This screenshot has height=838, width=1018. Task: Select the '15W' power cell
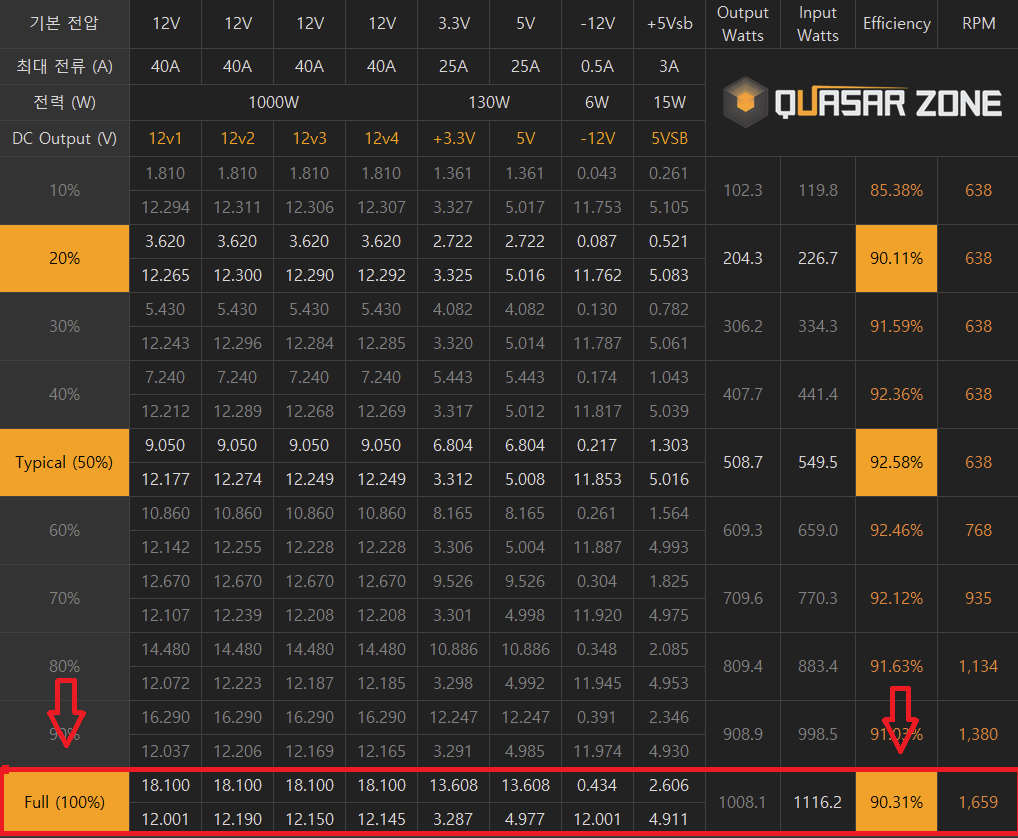coord(669,103)
